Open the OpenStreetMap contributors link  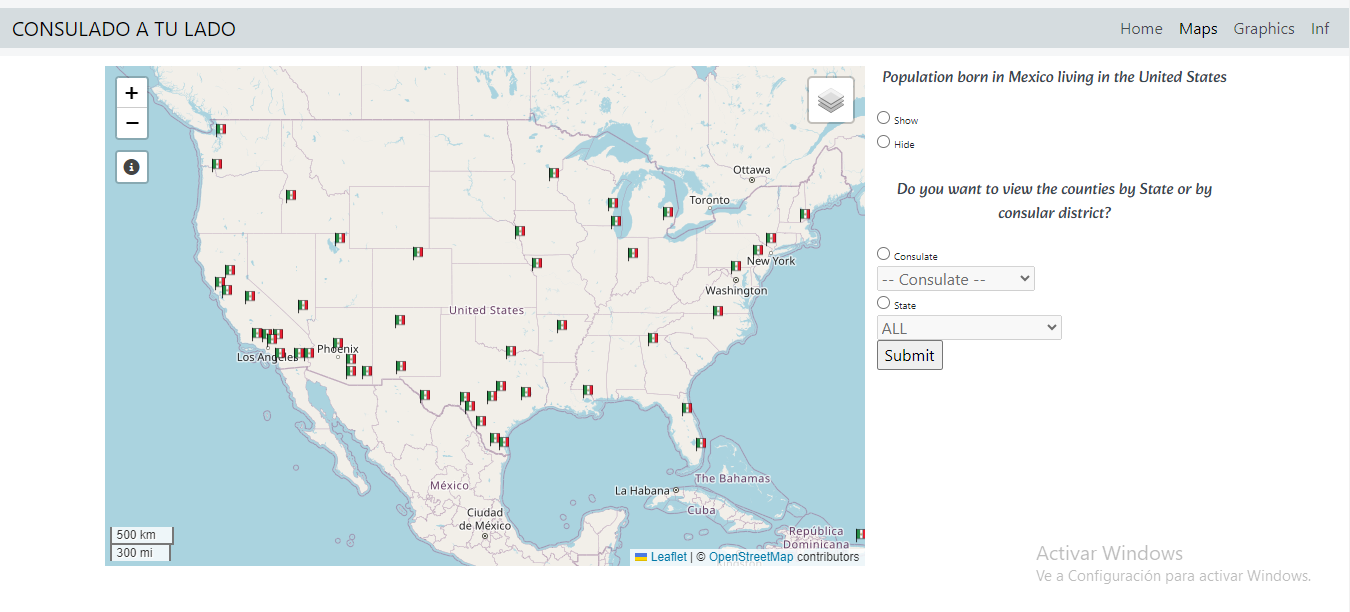[751, 557]
